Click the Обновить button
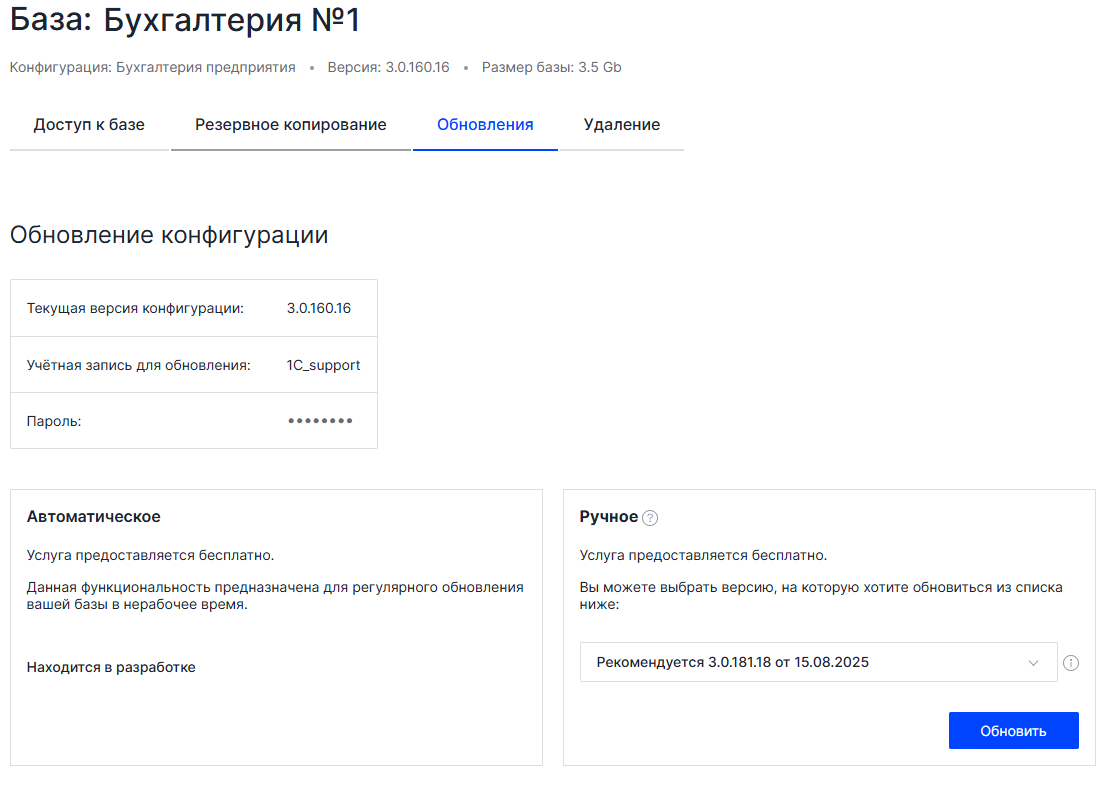Screen dimensions: 1112x788 1013,731
